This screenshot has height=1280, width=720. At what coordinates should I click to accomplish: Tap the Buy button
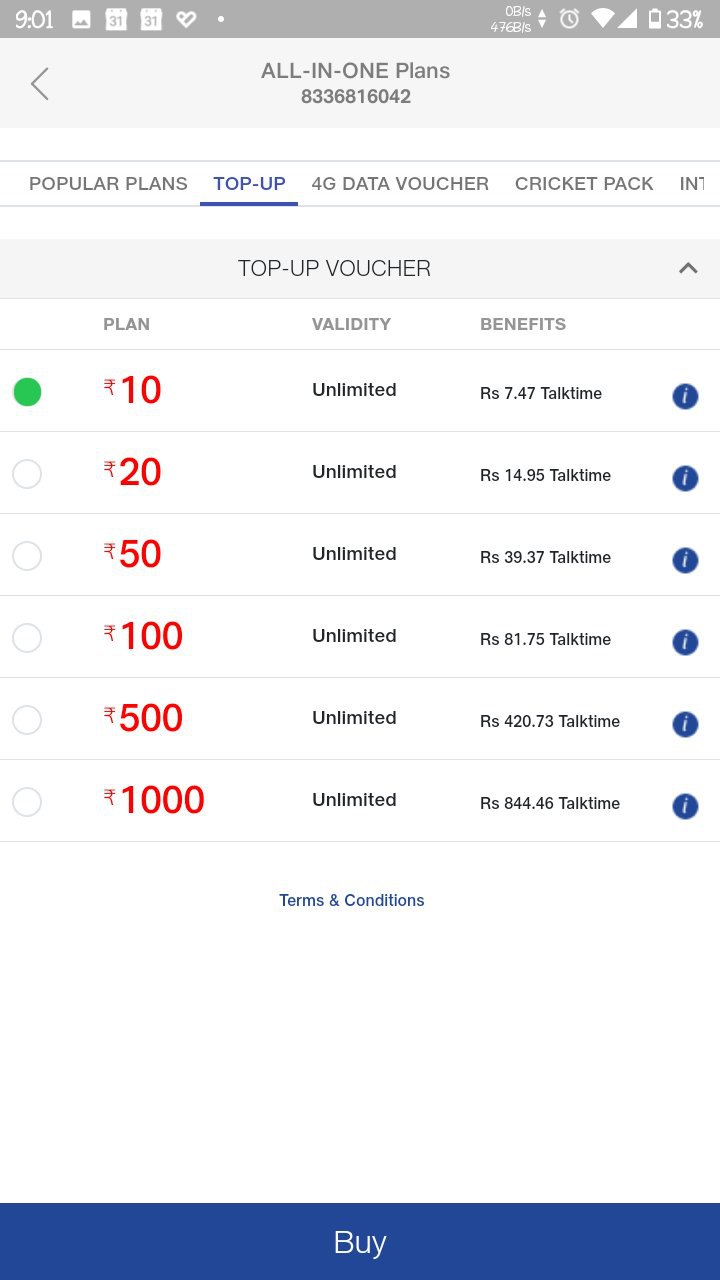coord(360,1242)
